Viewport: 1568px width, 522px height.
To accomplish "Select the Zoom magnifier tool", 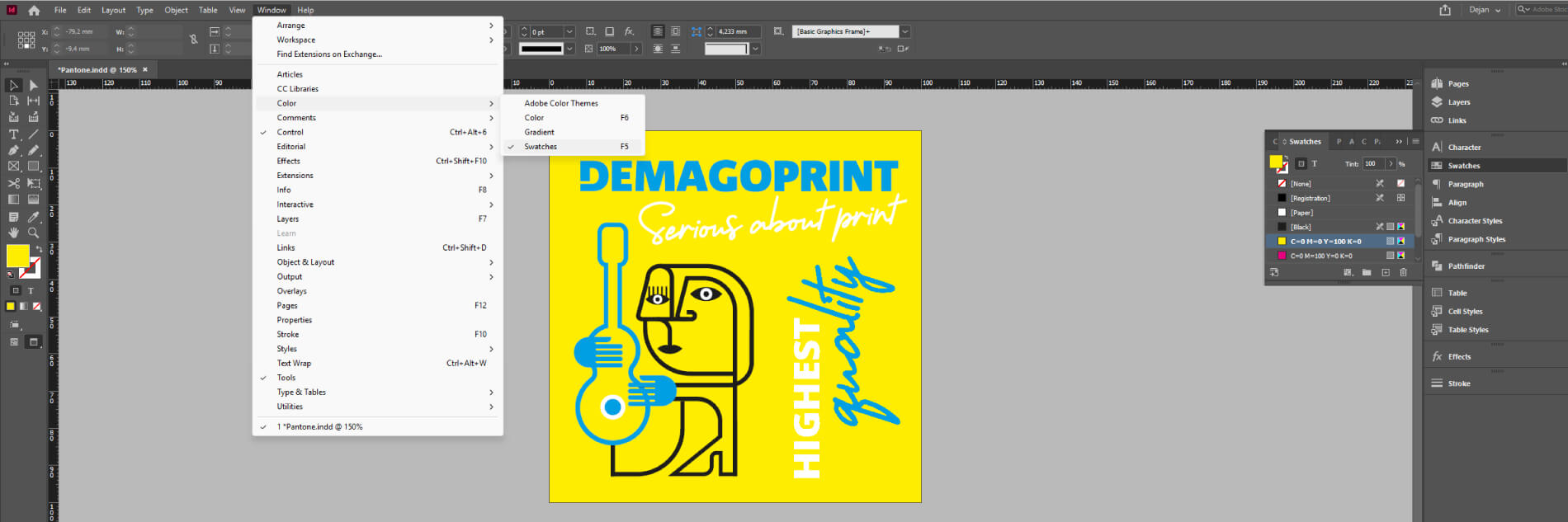I will 34,233.
